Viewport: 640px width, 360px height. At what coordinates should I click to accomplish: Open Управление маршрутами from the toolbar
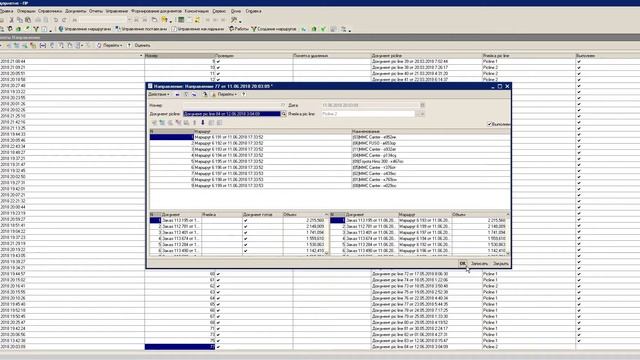(85, 29)
